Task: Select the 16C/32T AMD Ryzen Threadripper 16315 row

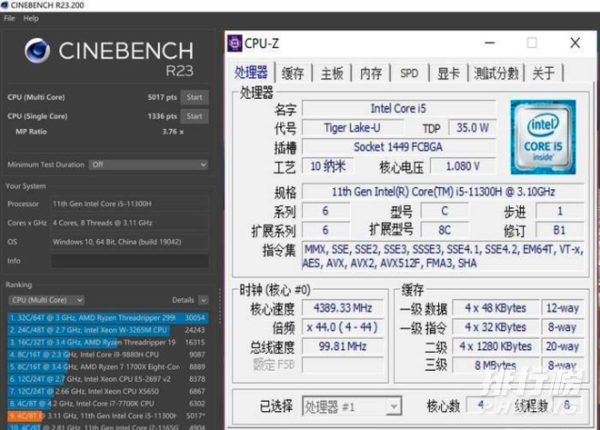Action: 108,342
